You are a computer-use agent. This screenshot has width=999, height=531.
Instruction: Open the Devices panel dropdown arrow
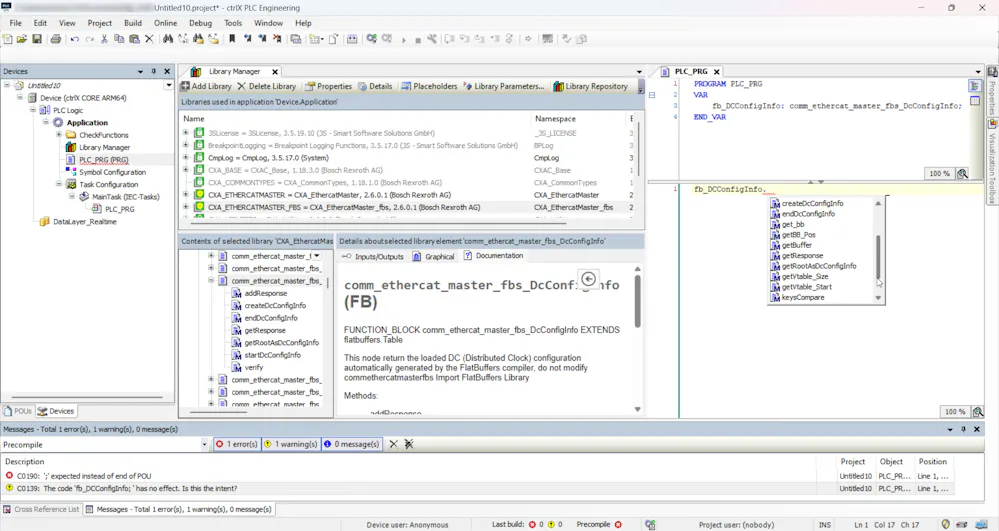[140, 71]
